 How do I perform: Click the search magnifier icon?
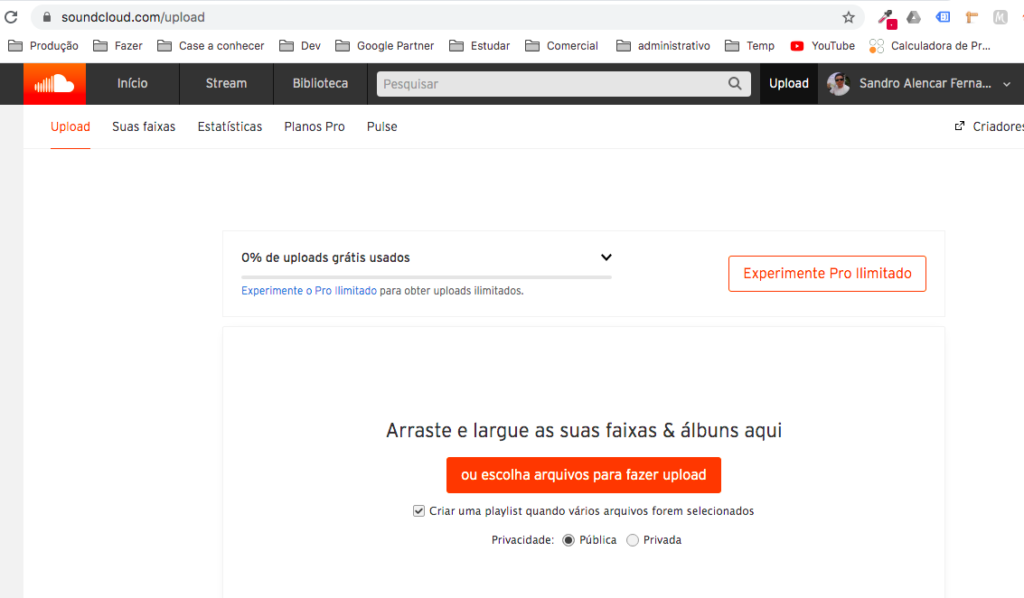[x=735, y=84]
